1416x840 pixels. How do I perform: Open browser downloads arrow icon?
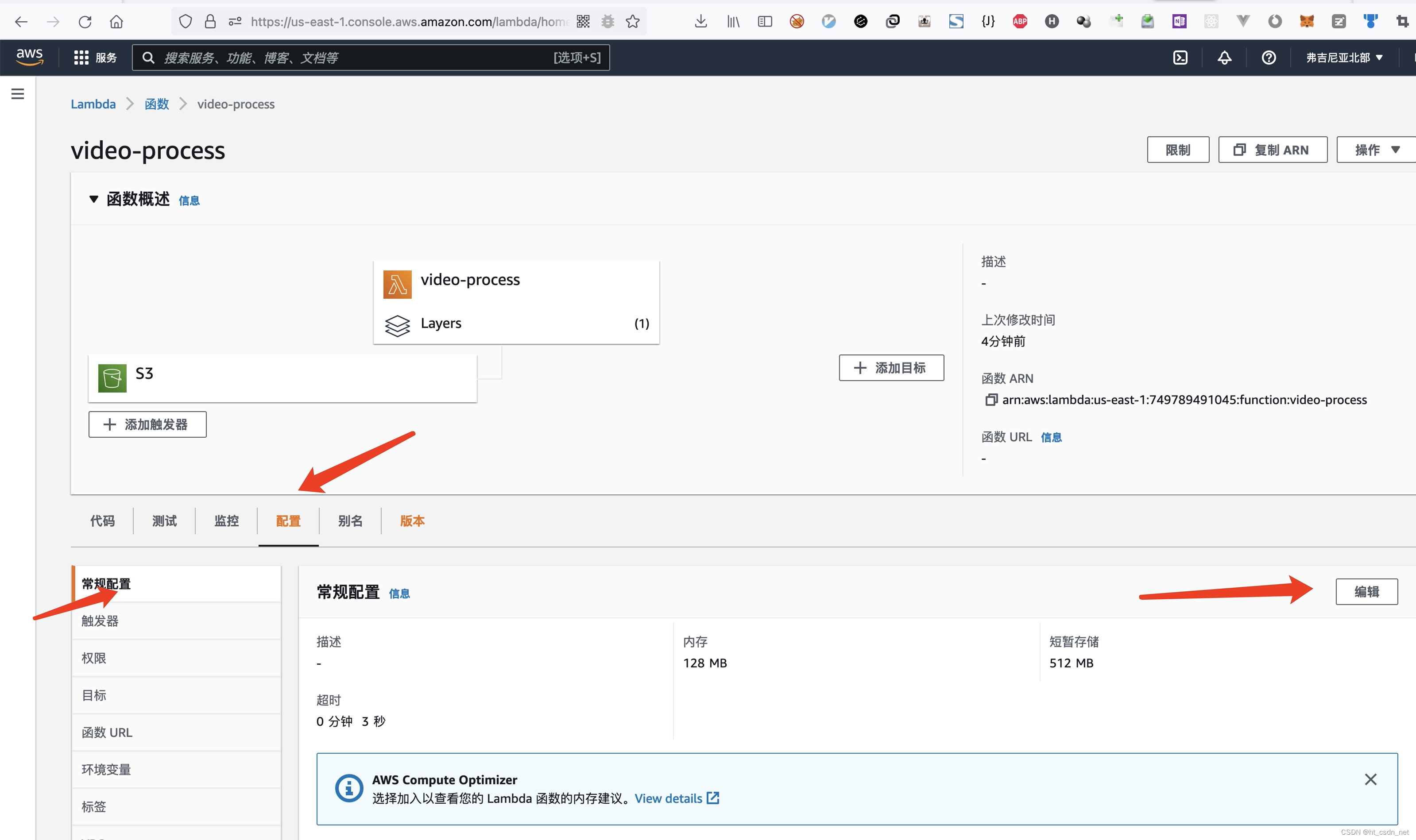click(x=700, y=22)
